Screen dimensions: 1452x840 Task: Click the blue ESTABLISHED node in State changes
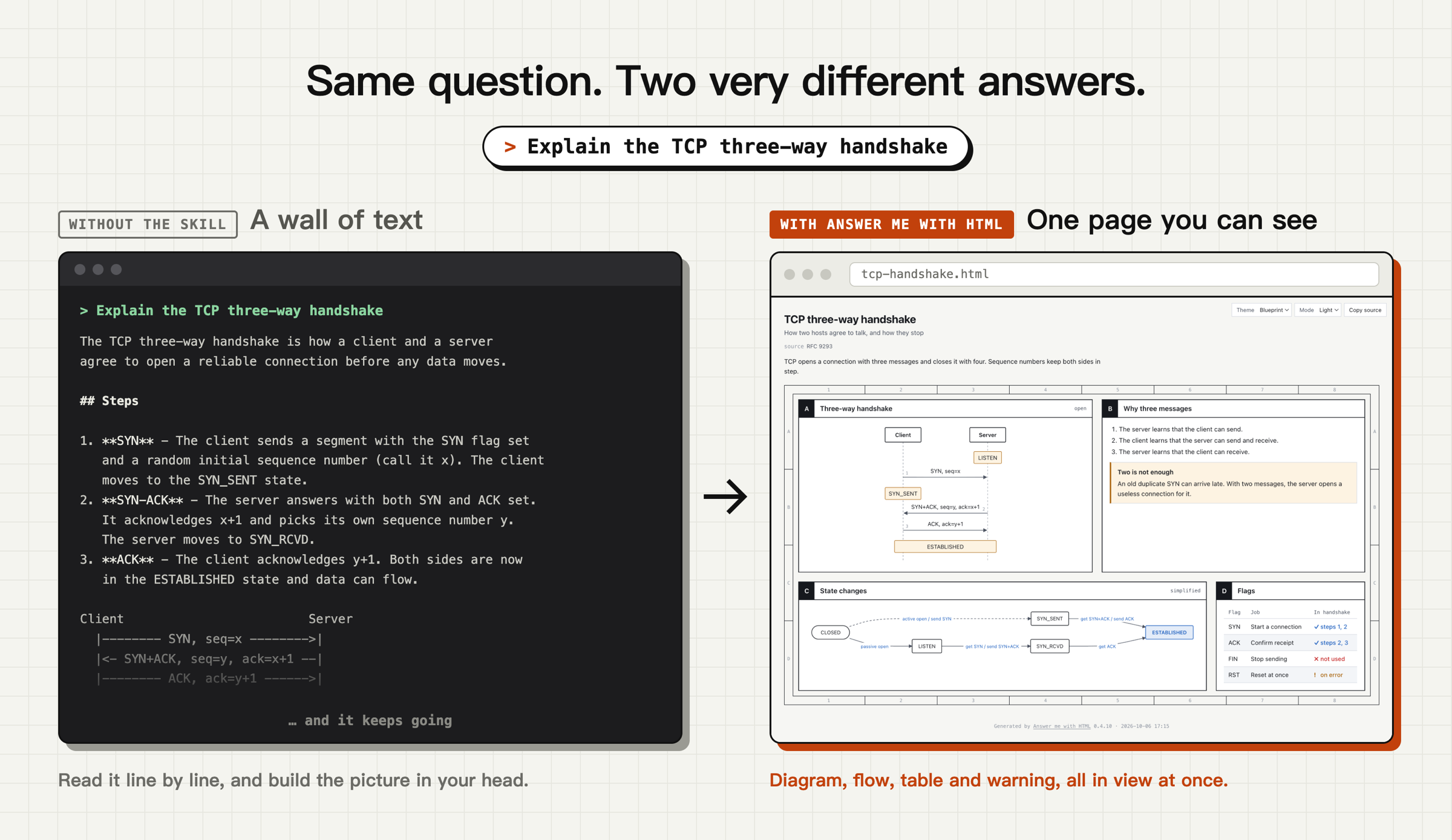pyautogui.click(x=1169, y=633)
